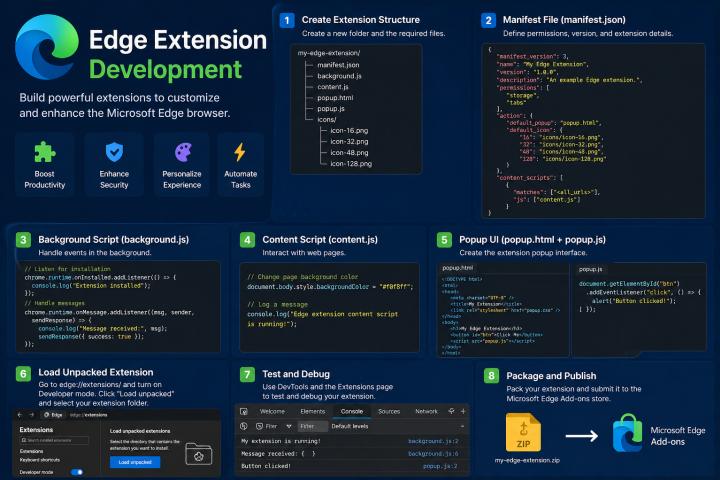Select the Personalize Experience palette icon

tap(183, 152)
